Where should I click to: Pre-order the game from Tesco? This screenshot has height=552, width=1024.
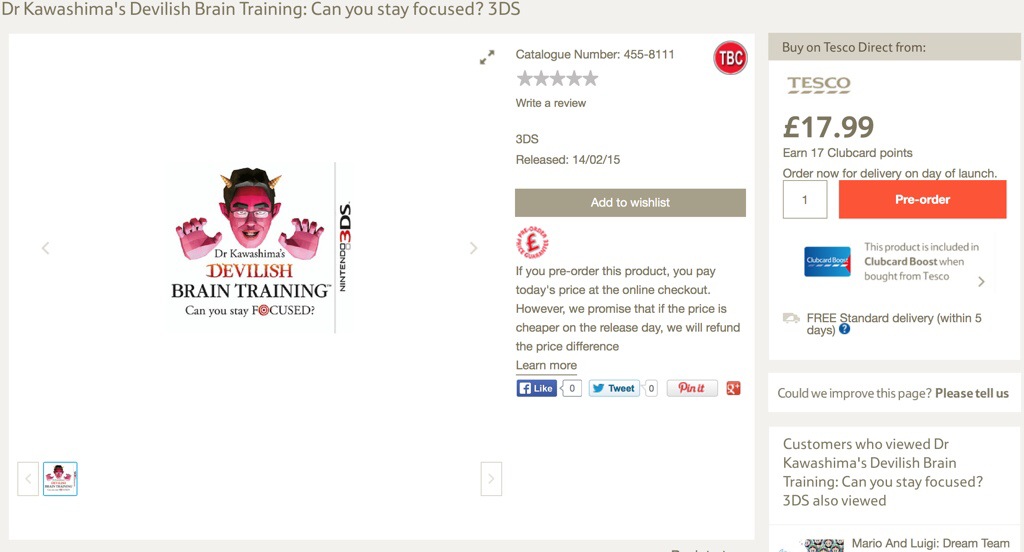[x=922, y=199]
